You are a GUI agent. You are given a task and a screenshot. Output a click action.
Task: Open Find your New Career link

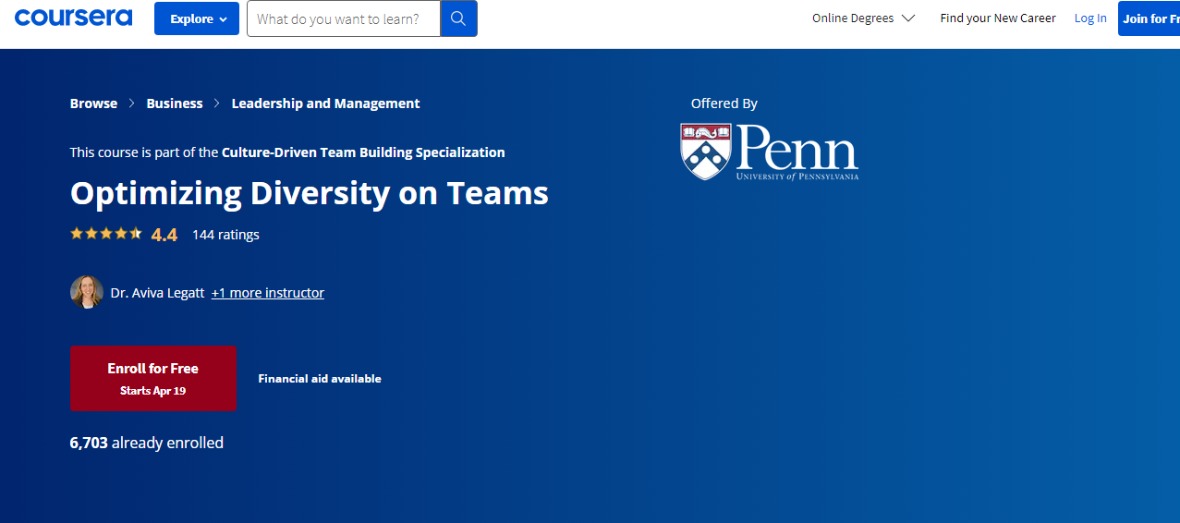point(998,18)
